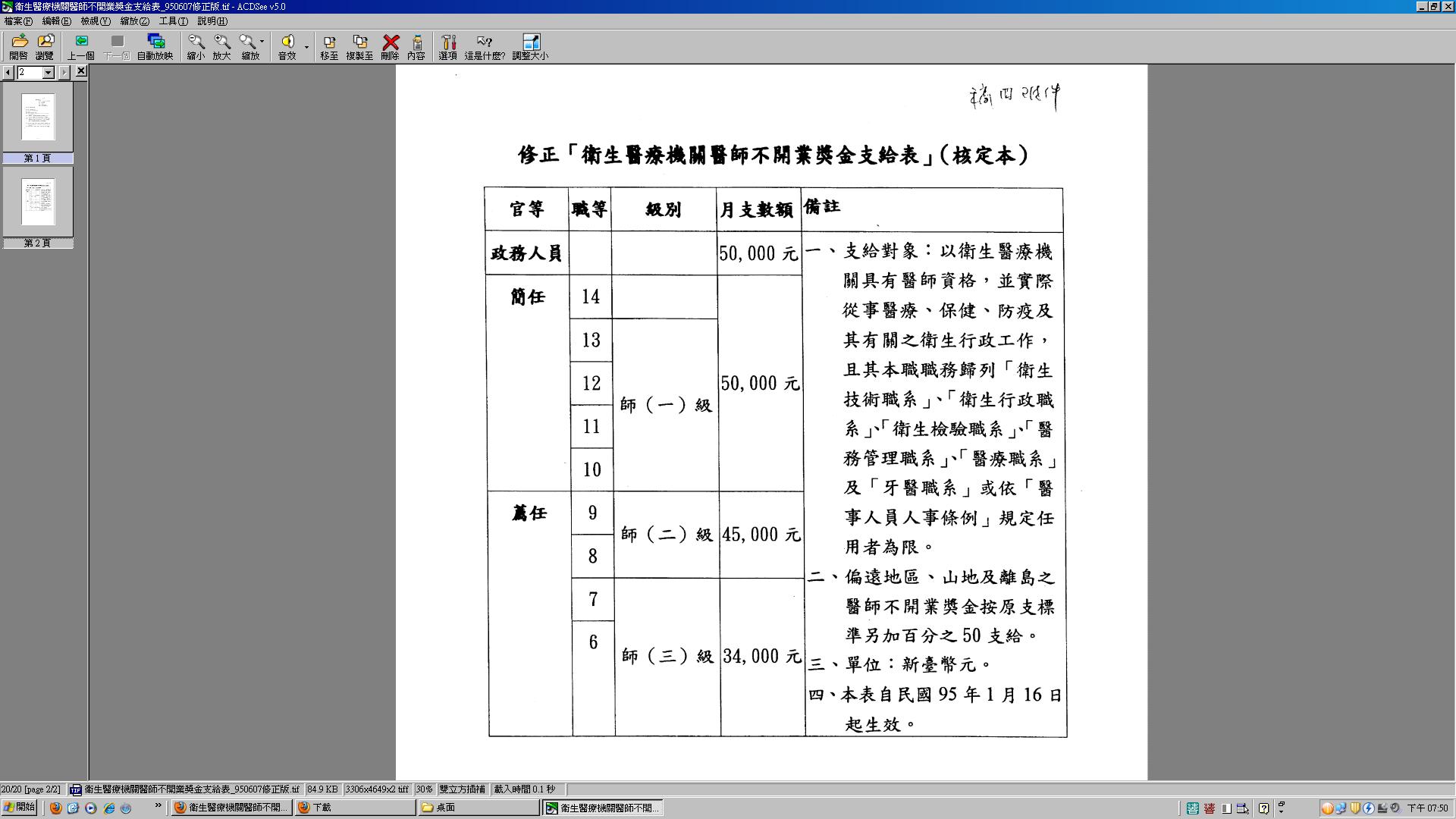Open 內容 properties icon
Viewport: 1456px width, 819px height.
tap(416, 46)
